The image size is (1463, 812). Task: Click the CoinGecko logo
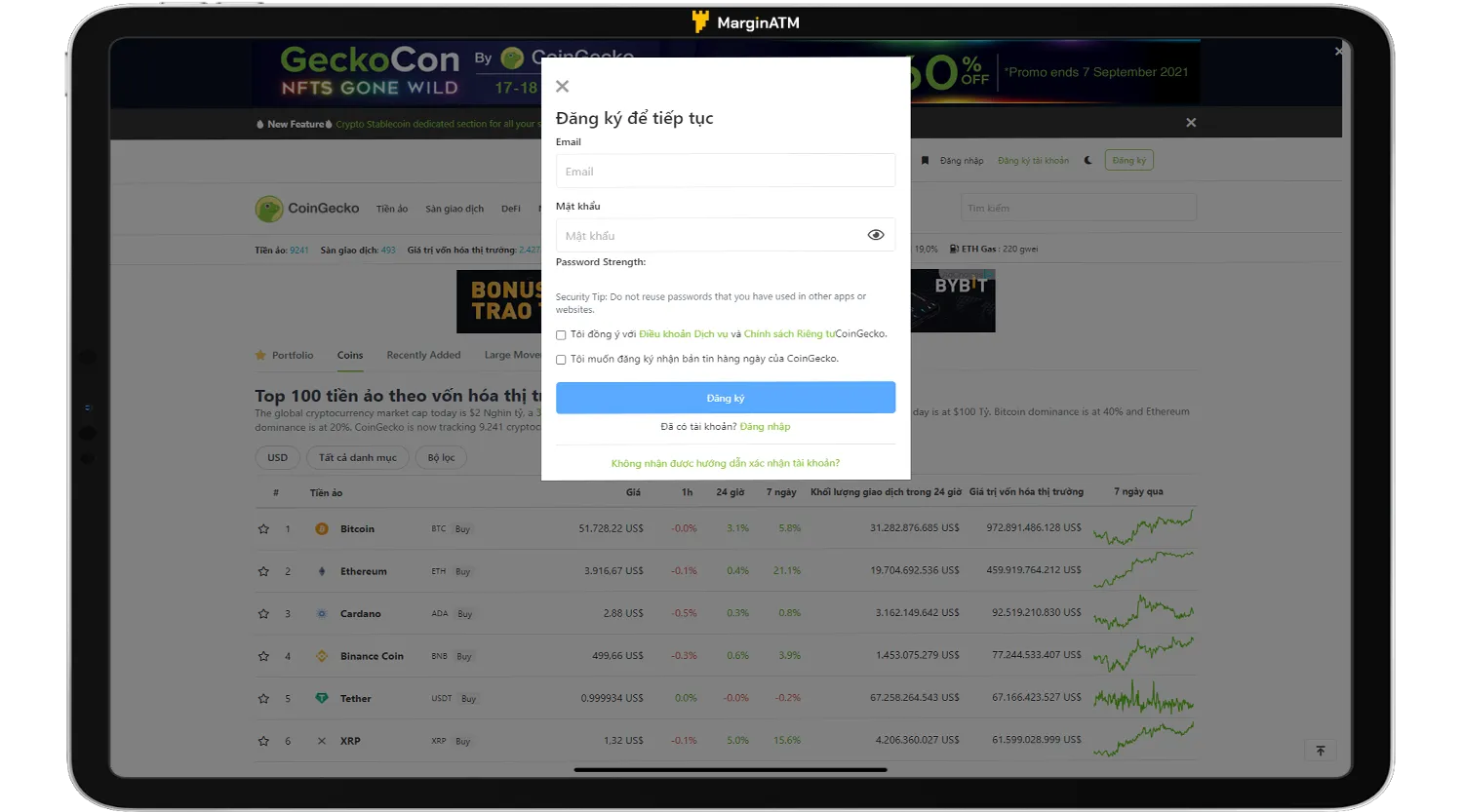click(x=307, y=209)
